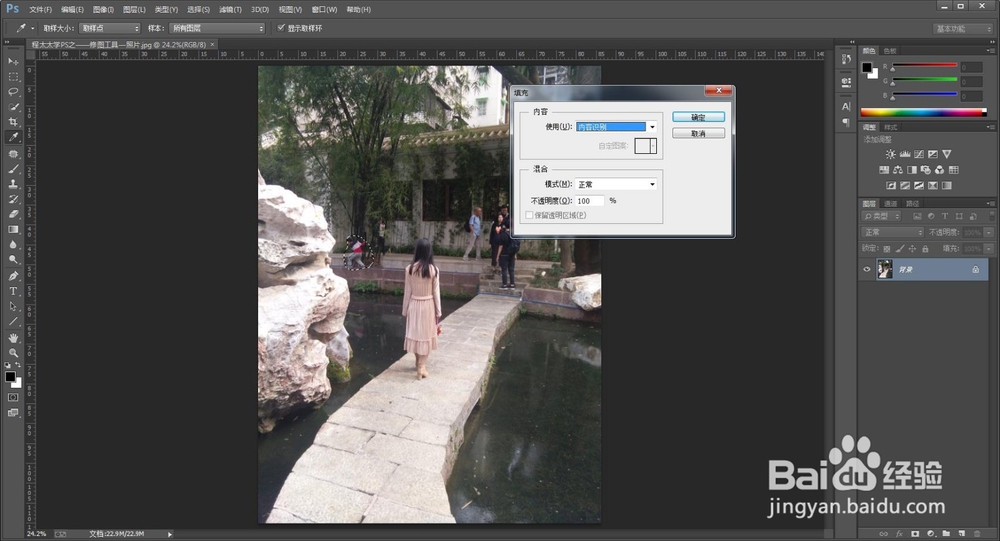1000x541 pixels.
Task: Select the Eraser tool
Action: [13, 214]
